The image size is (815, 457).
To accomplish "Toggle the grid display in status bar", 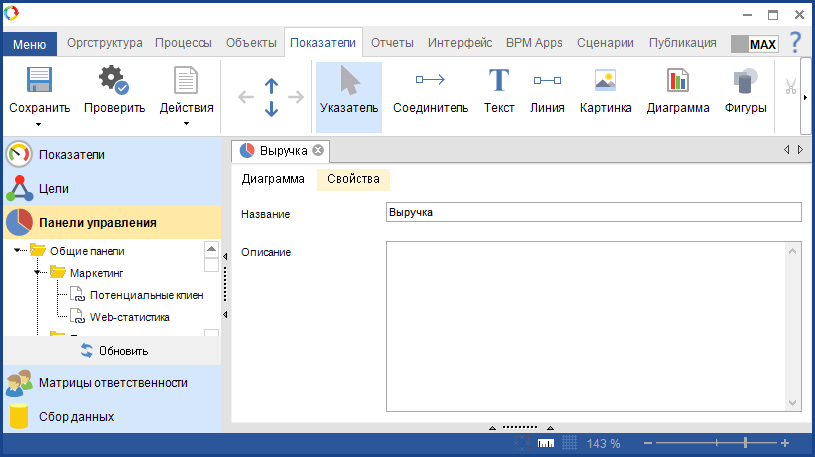I will click(569, 443).
